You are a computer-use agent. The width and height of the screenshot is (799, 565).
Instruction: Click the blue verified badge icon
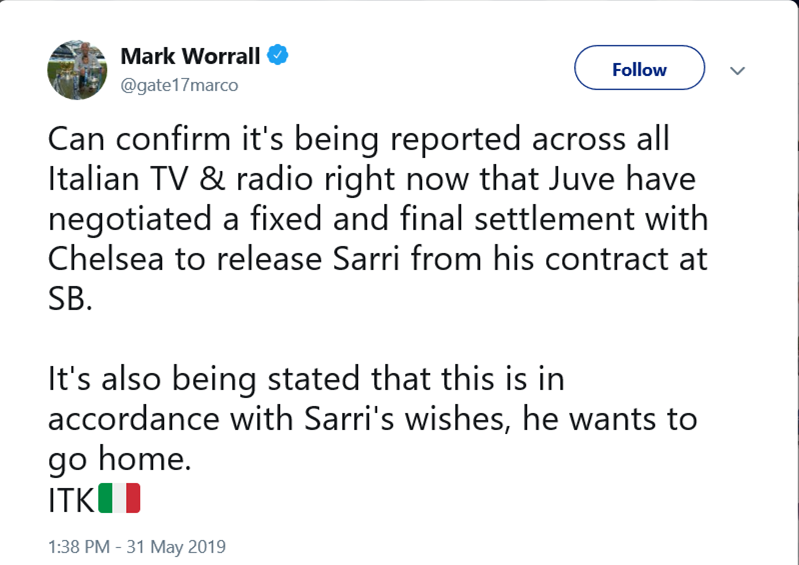point(278,55)
